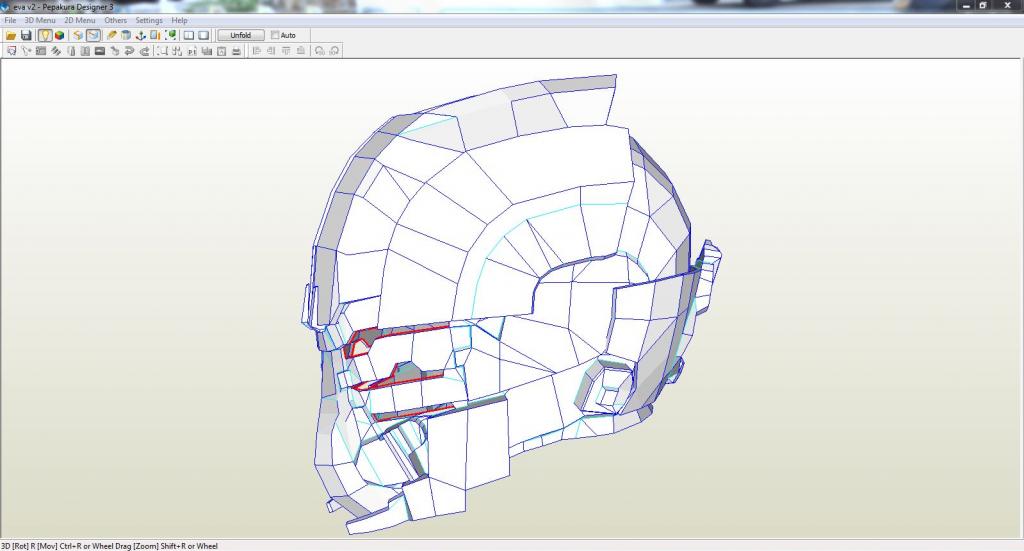Open the 3D Menu
This screenshot has height=551, width=1024.
(x=40, y=20)
